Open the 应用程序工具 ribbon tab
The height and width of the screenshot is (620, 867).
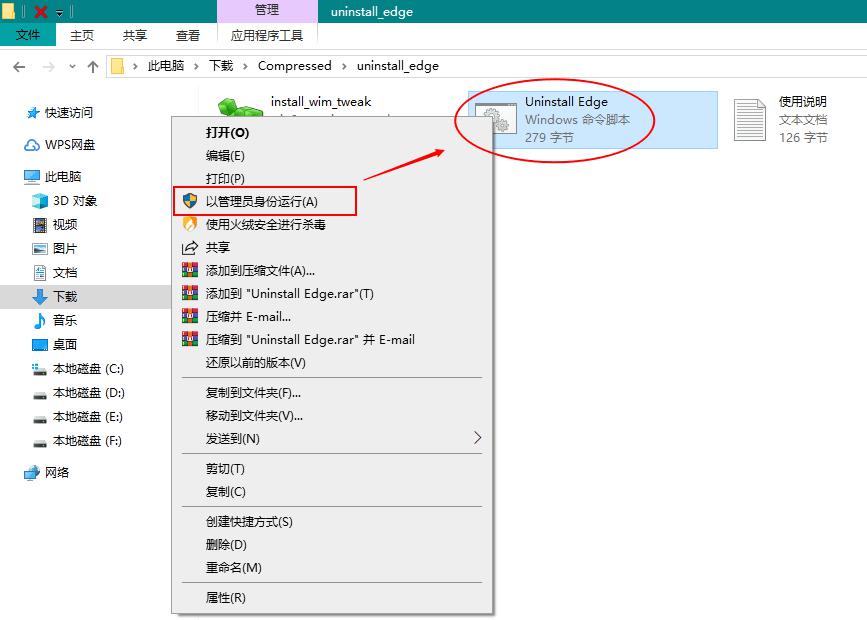267,35
